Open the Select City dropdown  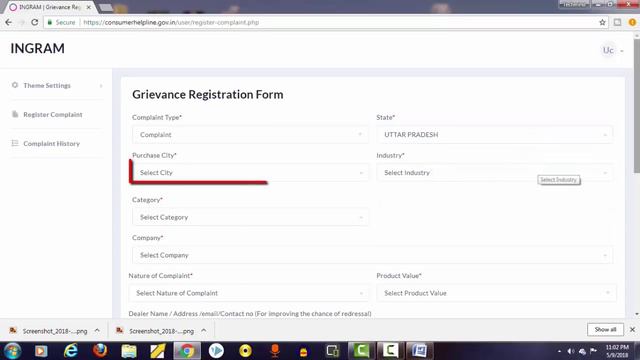pos(250,173)
